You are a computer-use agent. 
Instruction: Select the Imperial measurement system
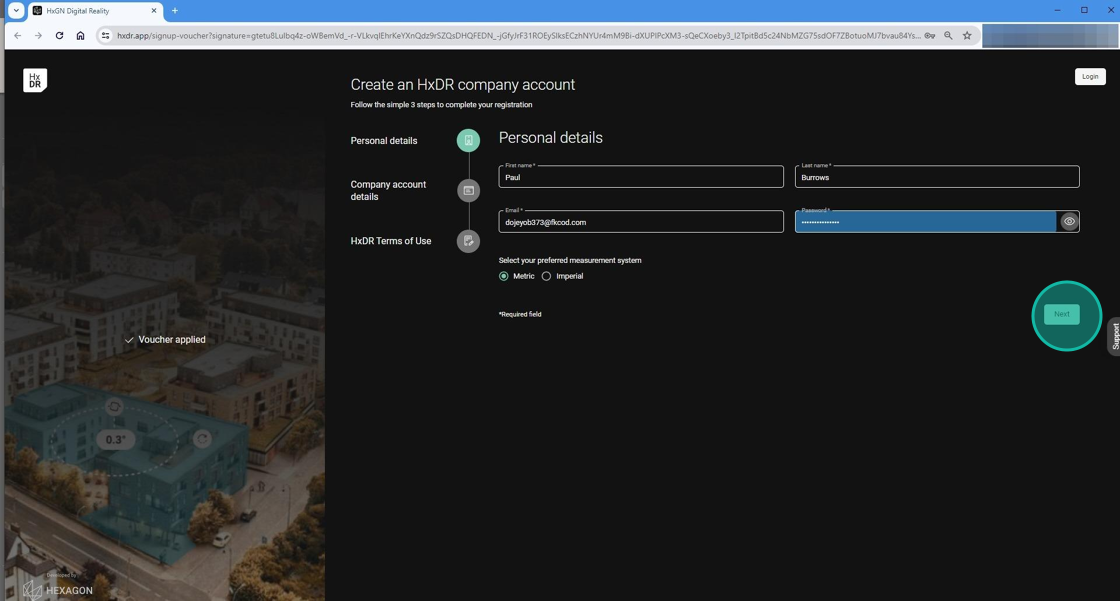click(546, 276)
